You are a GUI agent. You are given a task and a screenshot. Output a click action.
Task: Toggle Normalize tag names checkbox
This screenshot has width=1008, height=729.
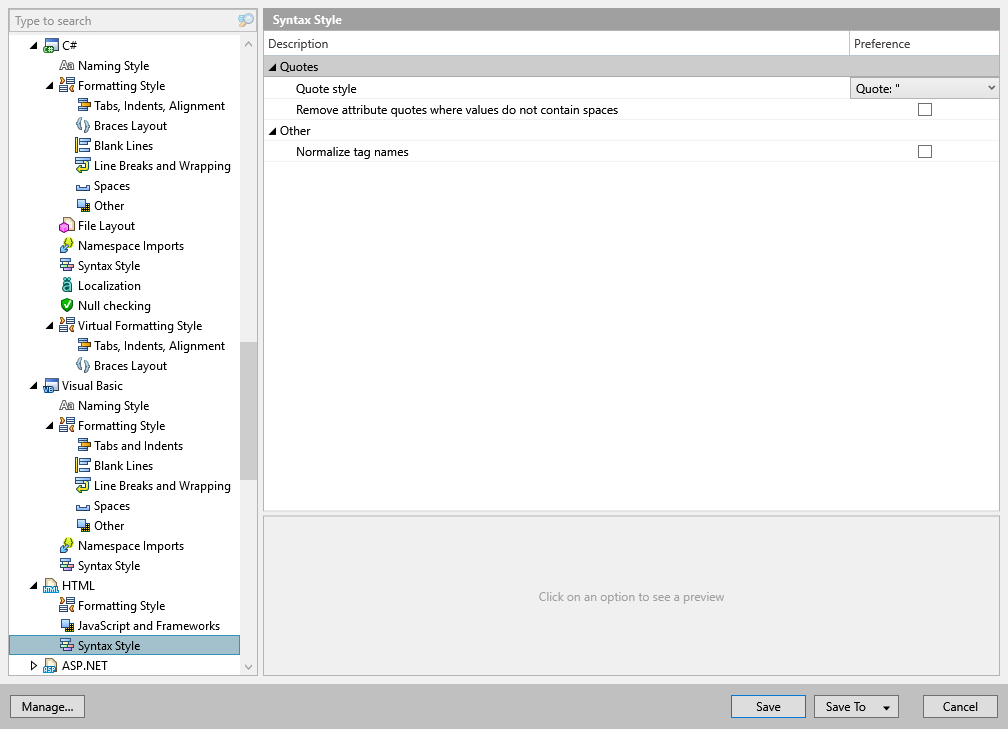pos(924,152)
